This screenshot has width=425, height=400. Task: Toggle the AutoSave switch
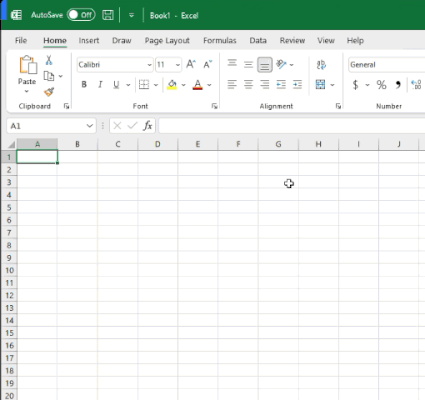(81, 15)
